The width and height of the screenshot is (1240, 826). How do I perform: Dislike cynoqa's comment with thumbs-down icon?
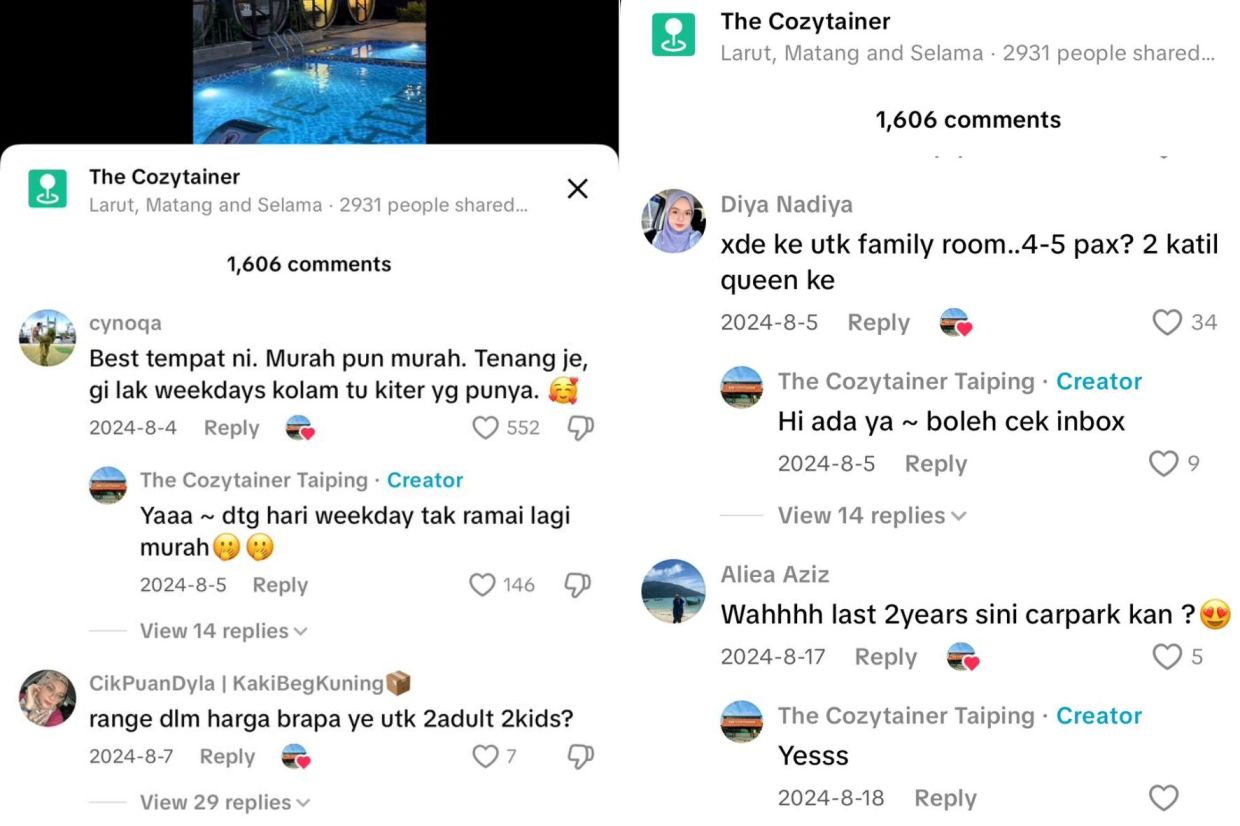click(580, 428)
